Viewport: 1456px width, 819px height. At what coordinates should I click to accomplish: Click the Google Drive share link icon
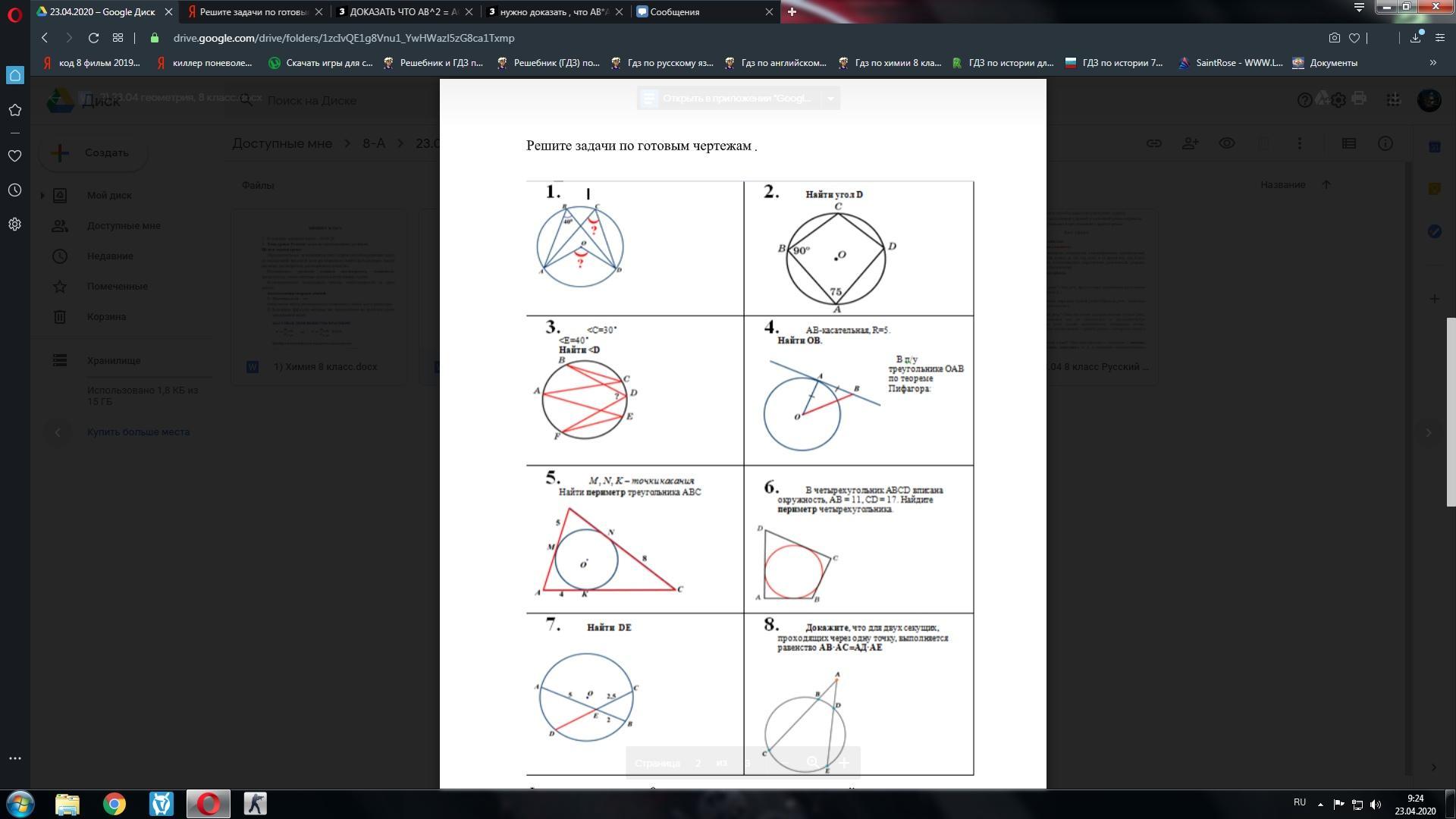[1153, 143]
